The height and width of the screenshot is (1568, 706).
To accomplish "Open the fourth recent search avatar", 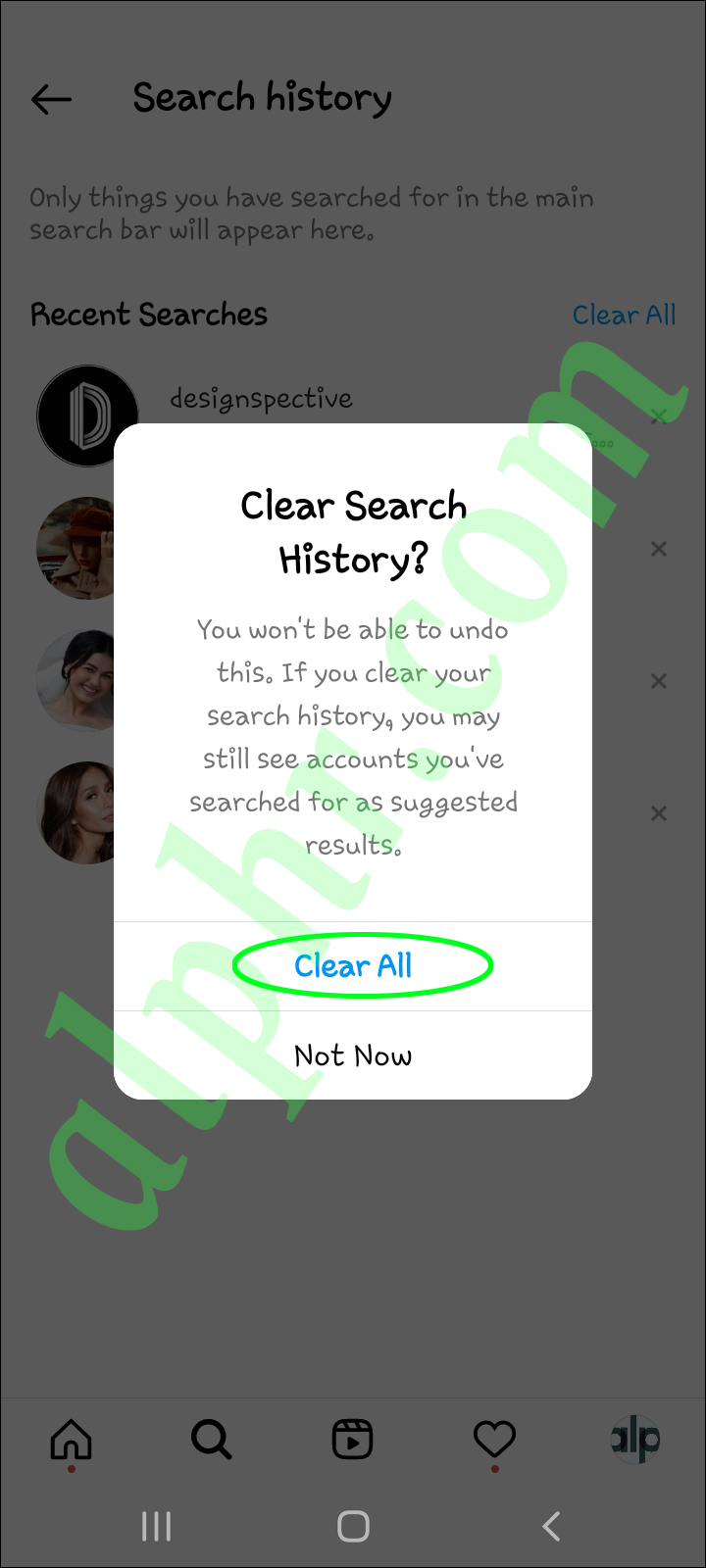I will 76,813.
